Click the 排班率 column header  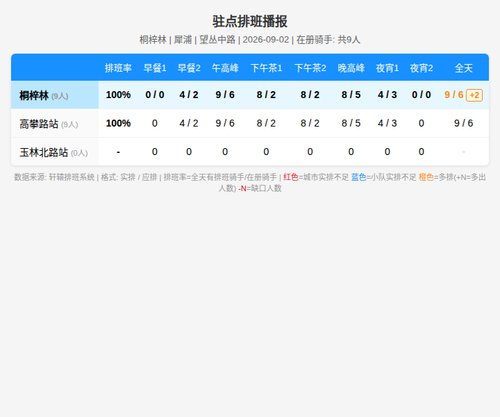[118, 68]
